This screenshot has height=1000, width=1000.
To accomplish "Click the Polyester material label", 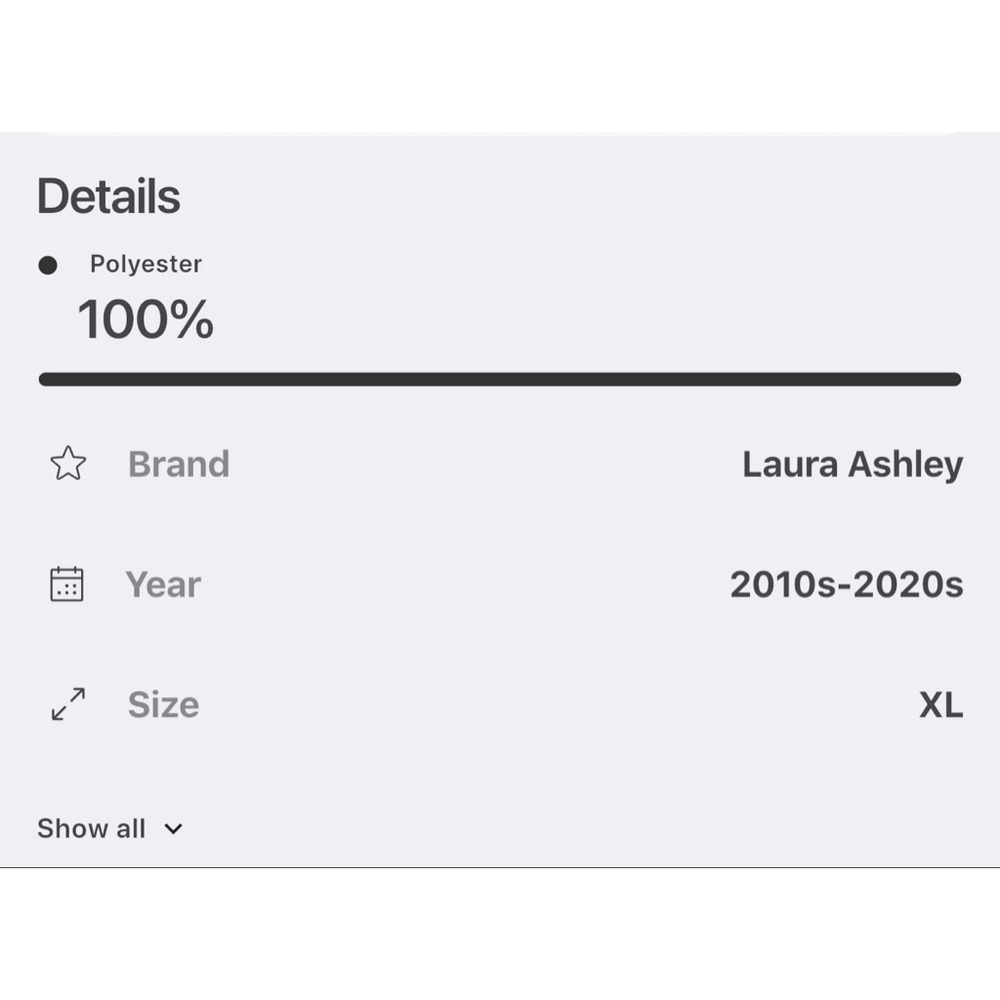I will click(146, 264).
